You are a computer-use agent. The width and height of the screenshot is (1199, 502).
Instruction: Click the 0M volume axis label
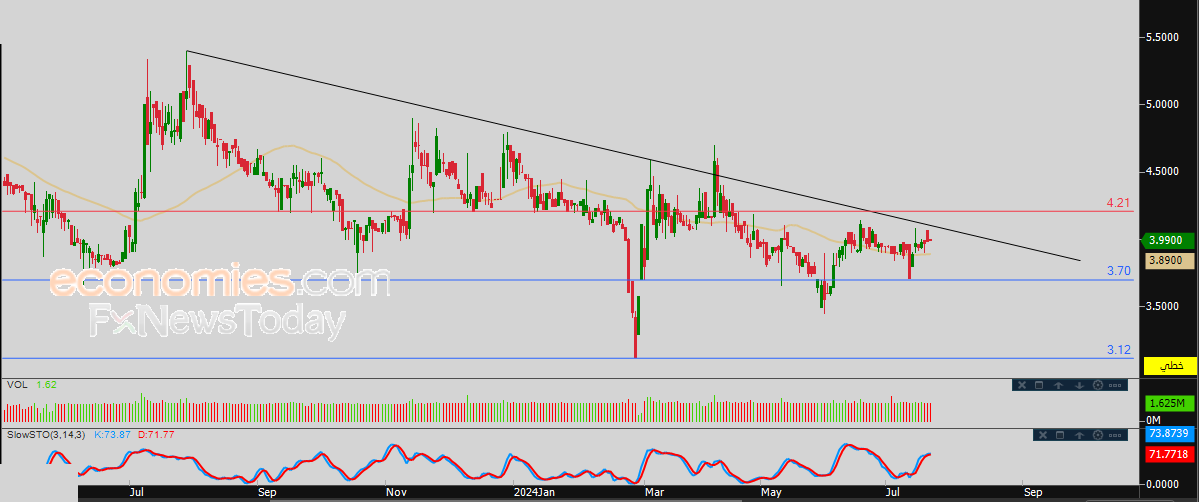[x=1154, y=422]
